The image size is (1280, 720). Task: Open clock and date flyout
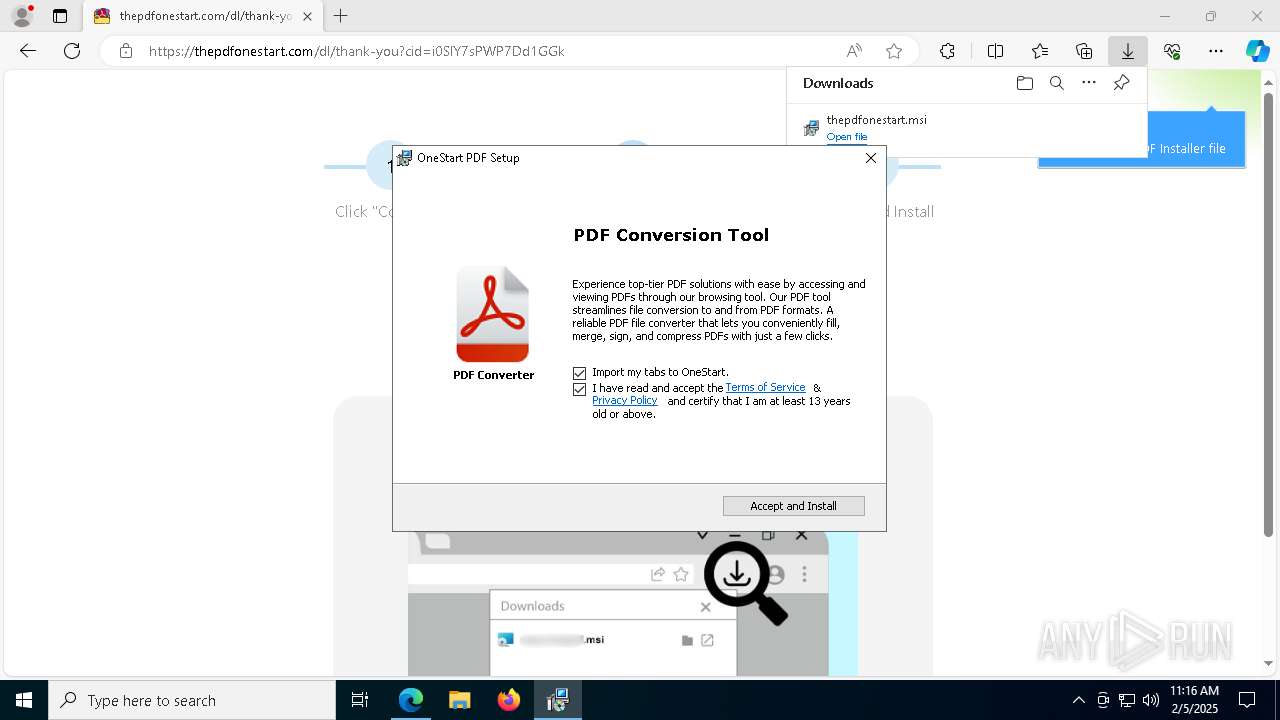tap(1194, 699)
